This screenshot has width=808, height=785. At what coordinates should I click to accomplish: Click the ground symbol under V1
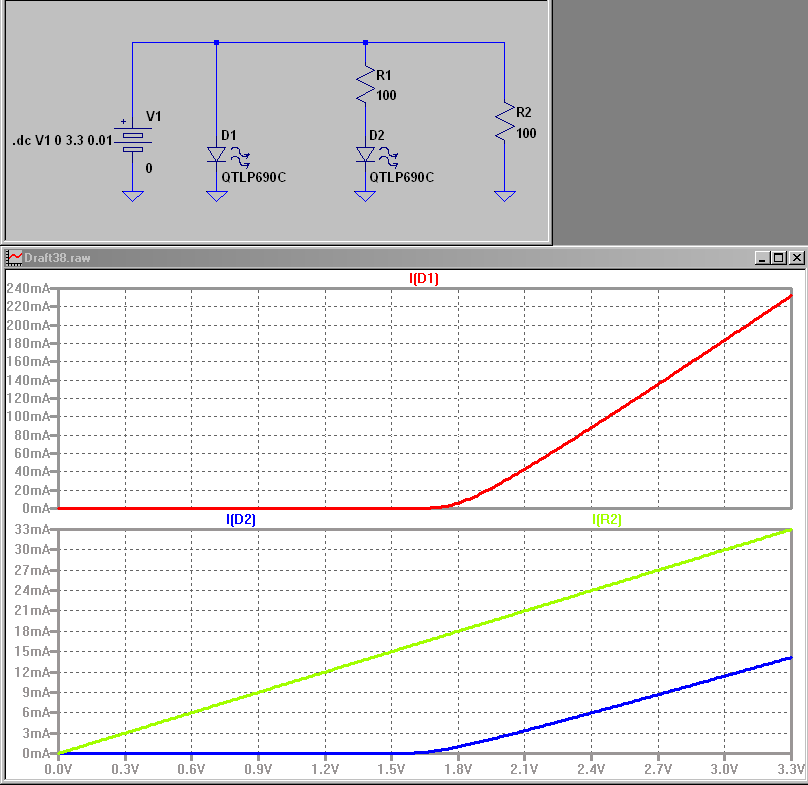tap(132, 196)
